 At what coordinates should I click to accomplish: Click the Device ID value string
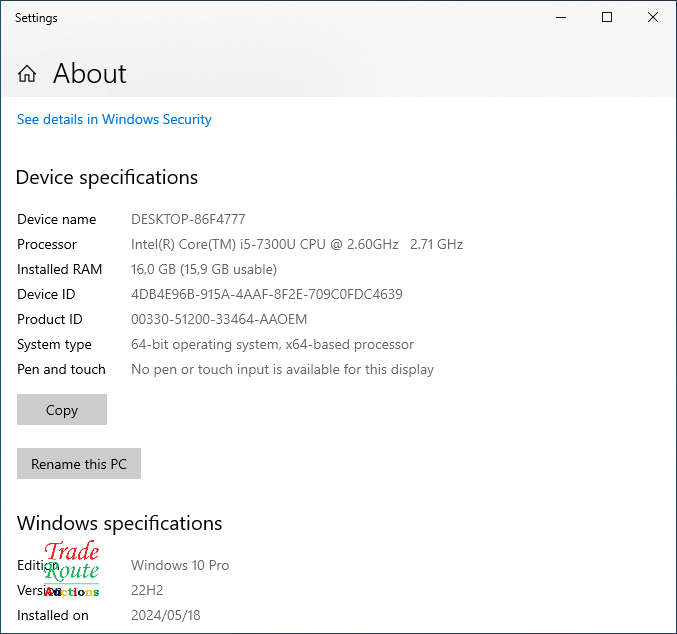point(266,294)
